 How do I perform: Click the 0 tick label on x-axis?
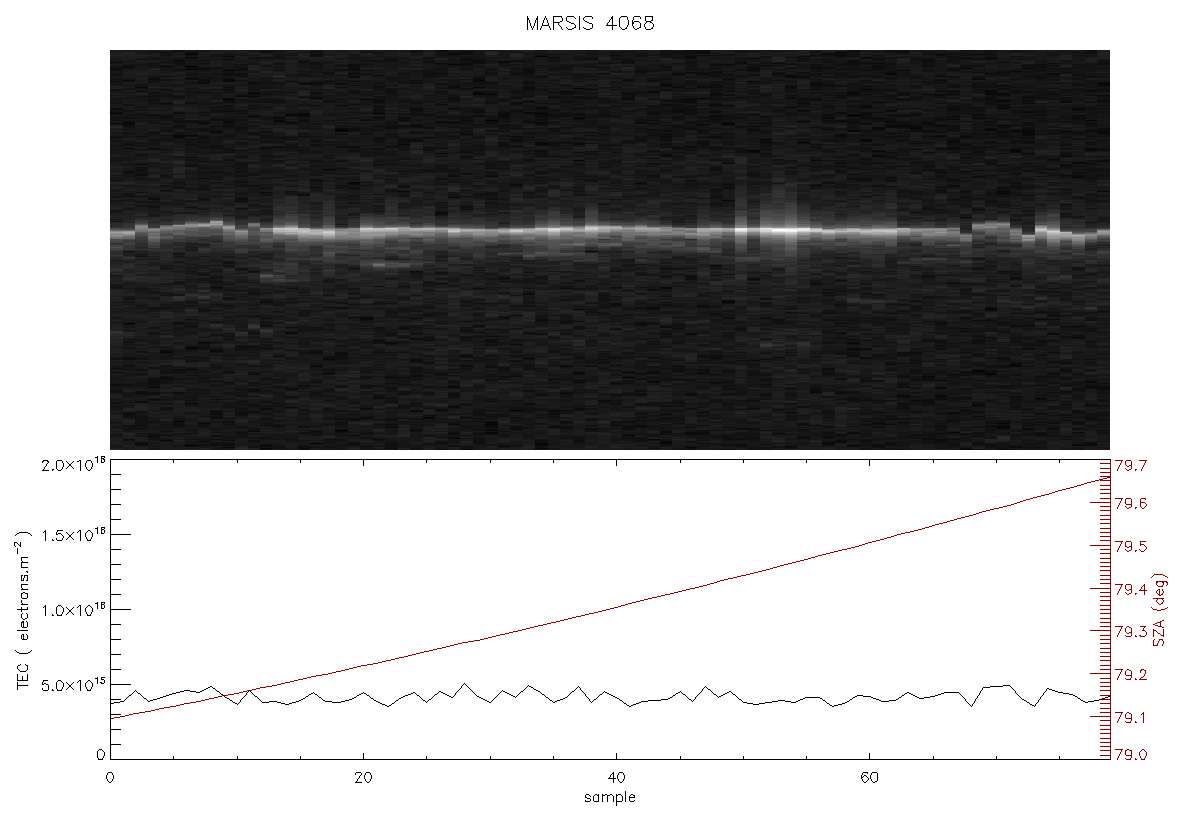tap(111, 778)
